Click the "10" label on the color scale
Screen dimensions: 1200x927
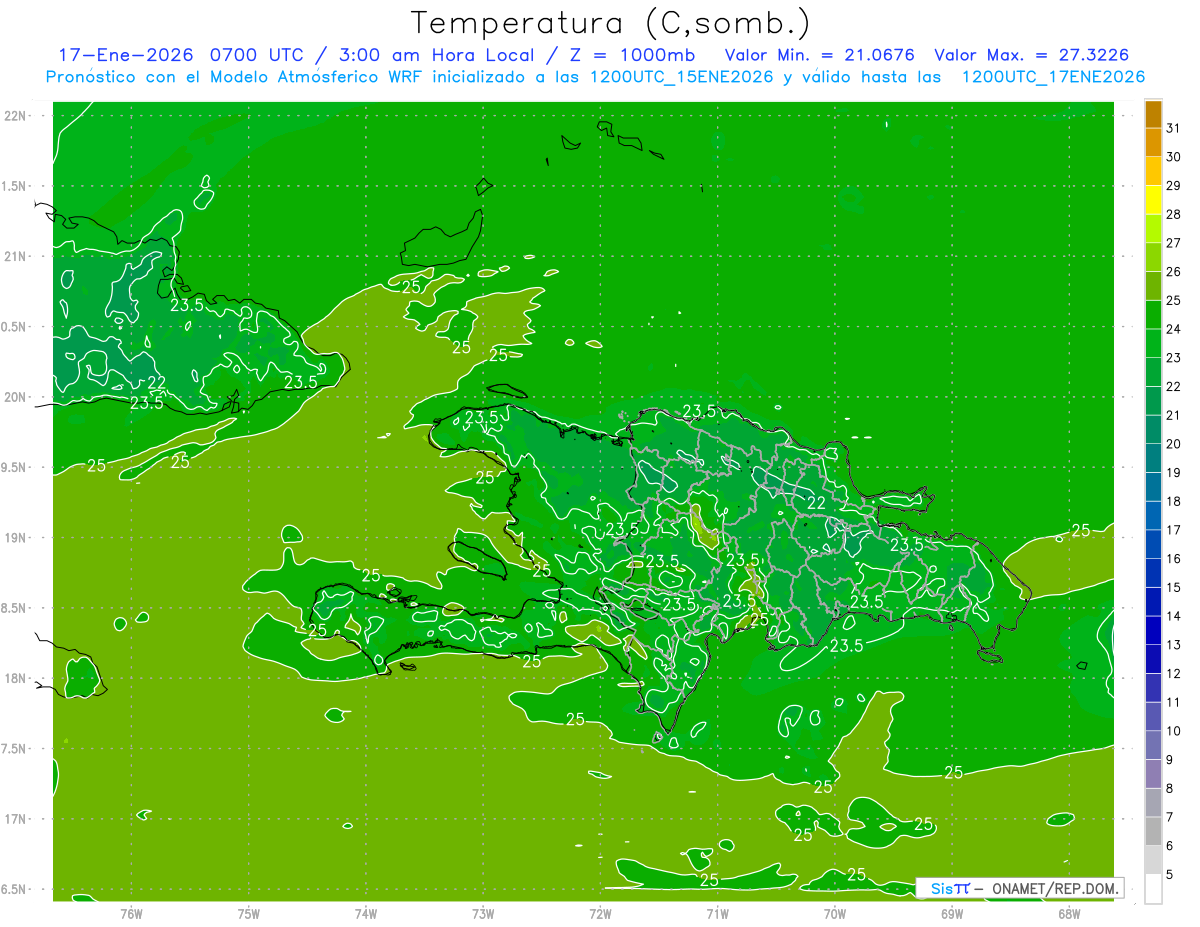1173,730
